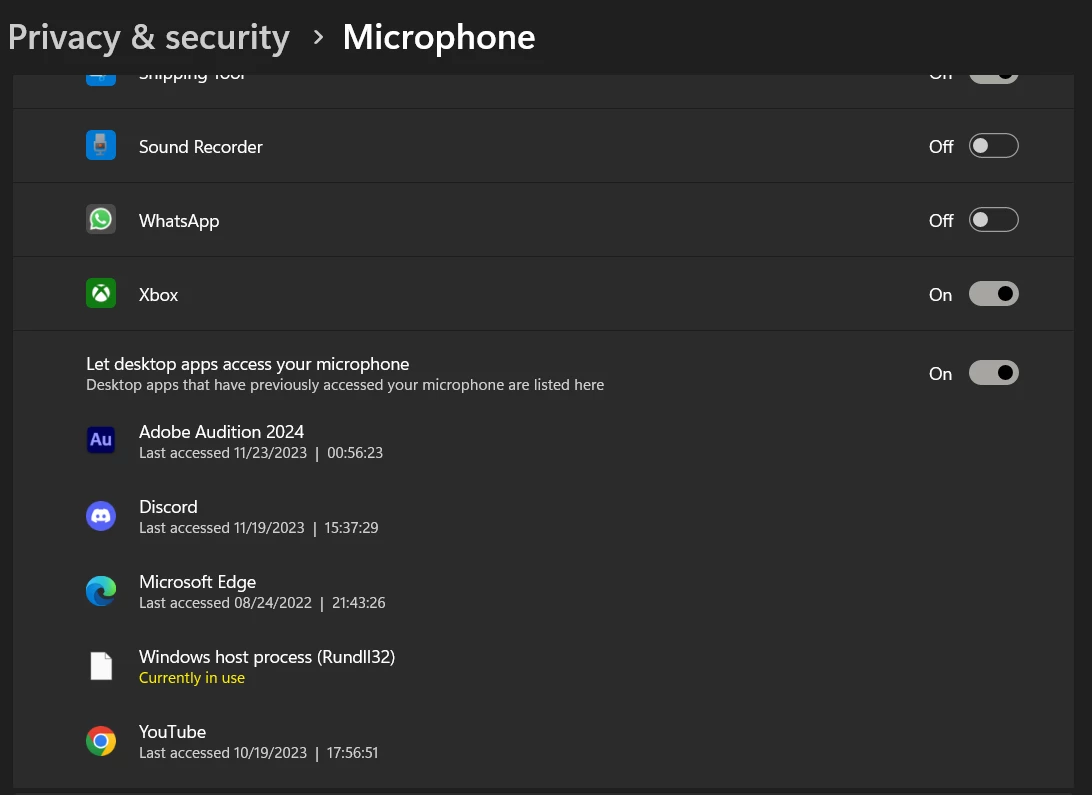
Task: Click the Windows host process file icon
Action: tap(101, 666)
